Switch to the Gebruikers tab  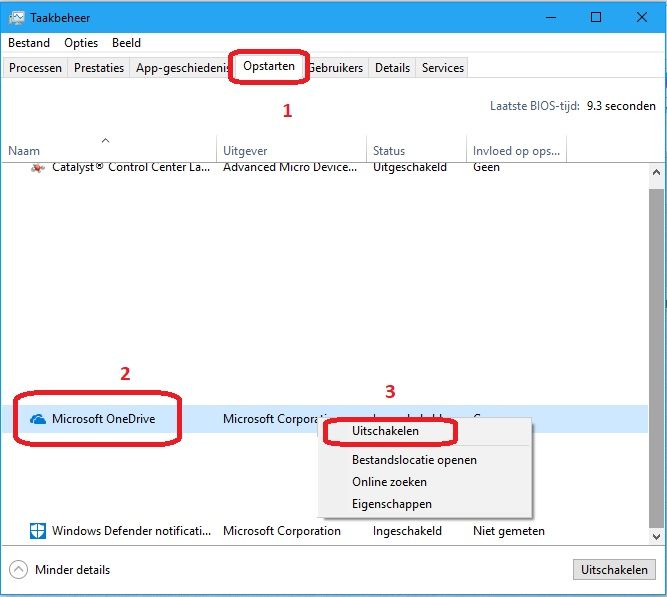336,68
